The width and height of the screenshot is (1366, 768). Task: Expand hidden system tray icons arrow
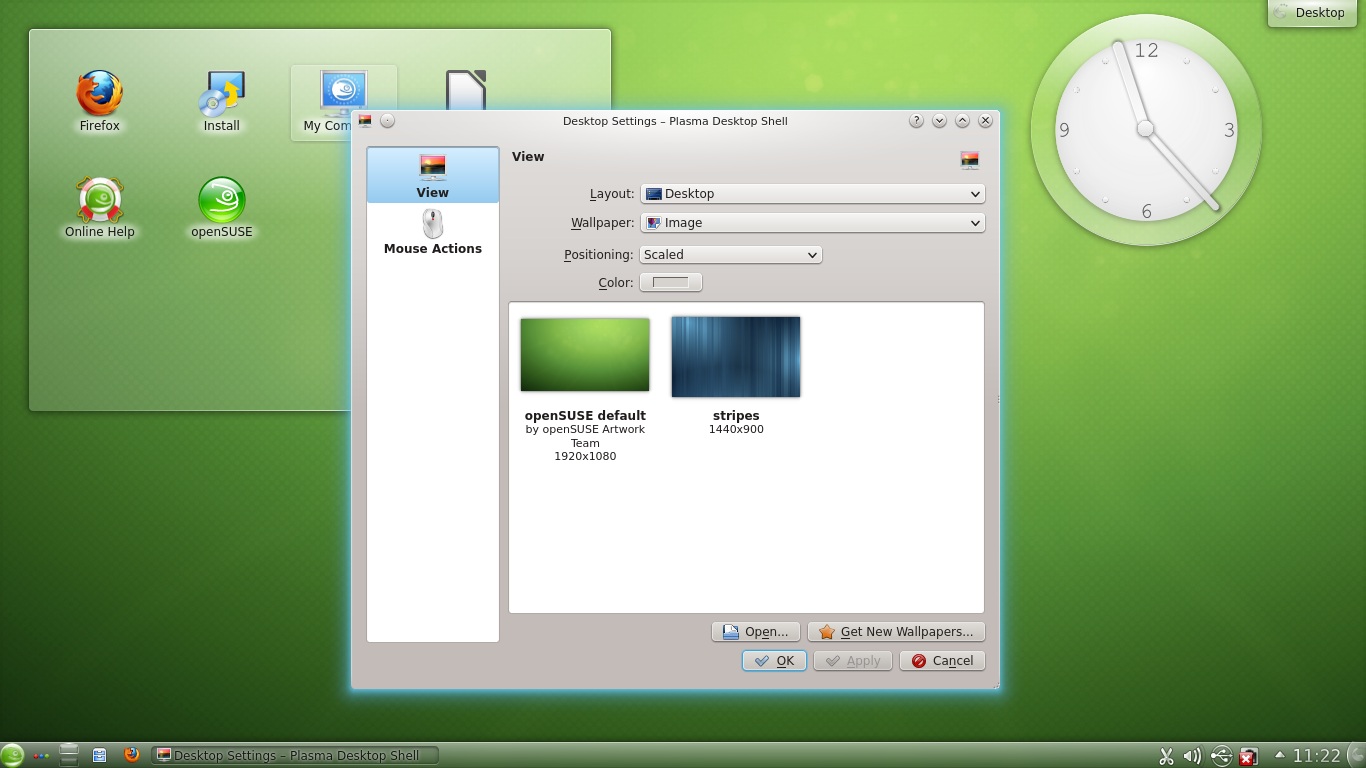coord(1279,755)
